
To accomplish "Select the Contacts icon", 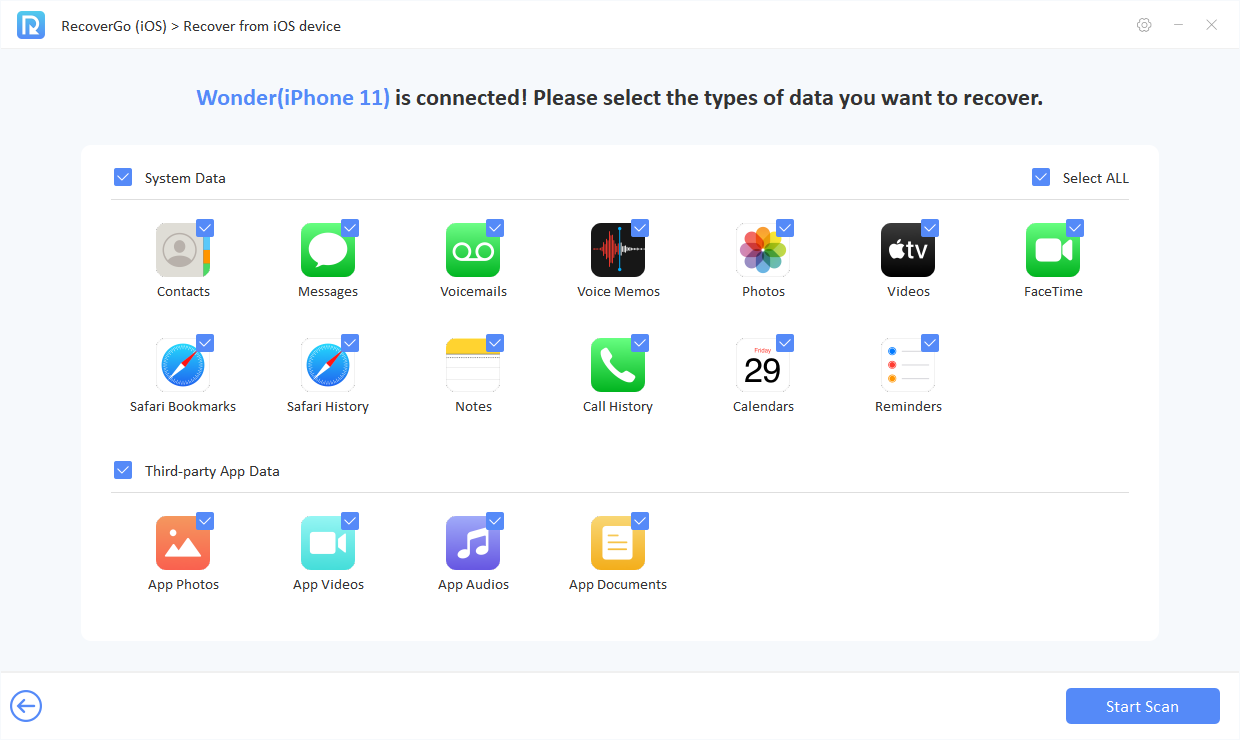I will pyautogui.click(x=183, y=250).
